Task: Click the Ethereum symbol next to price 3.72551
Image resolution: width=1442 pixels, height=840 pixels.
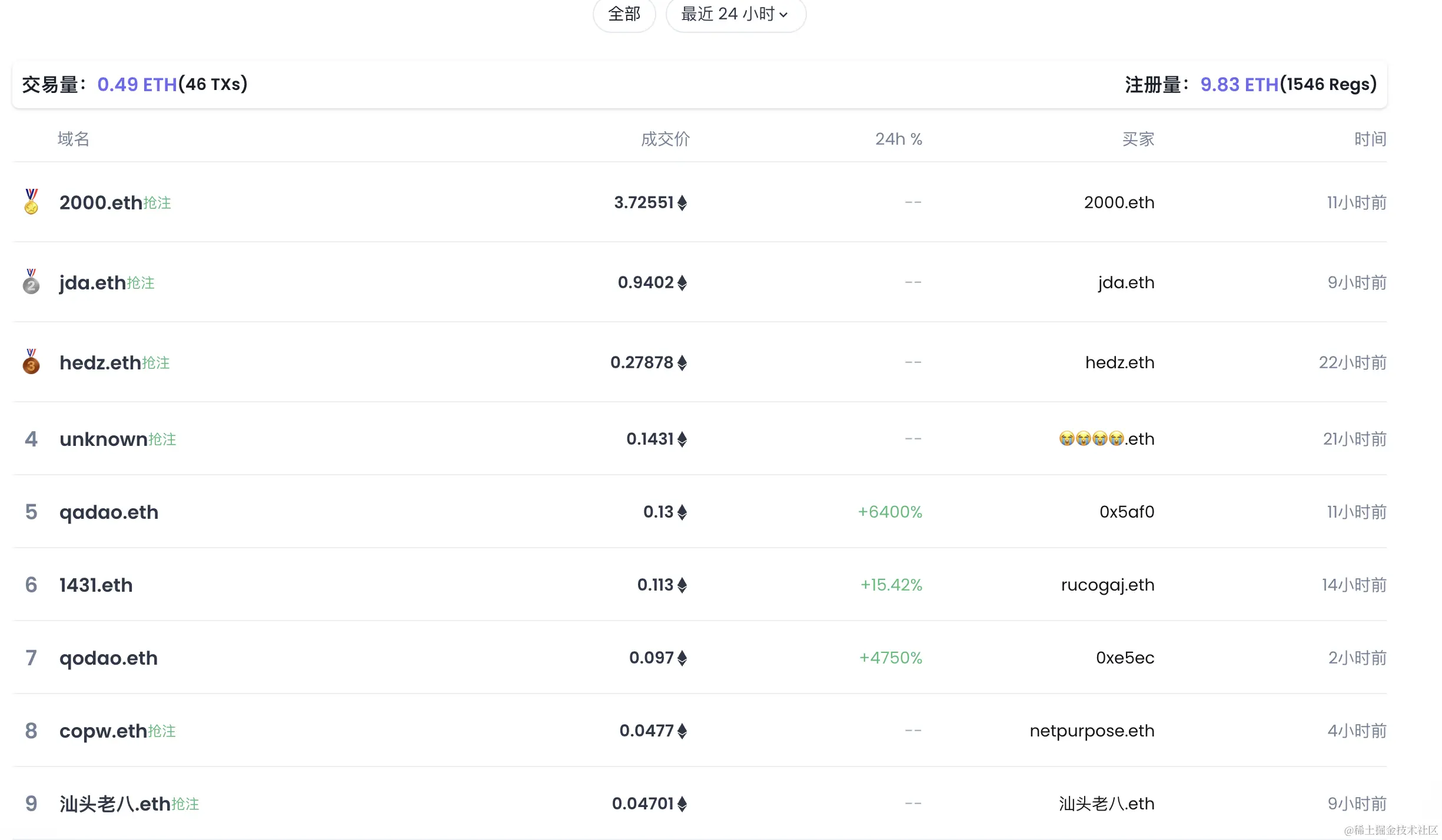Action: pos(682,203)
